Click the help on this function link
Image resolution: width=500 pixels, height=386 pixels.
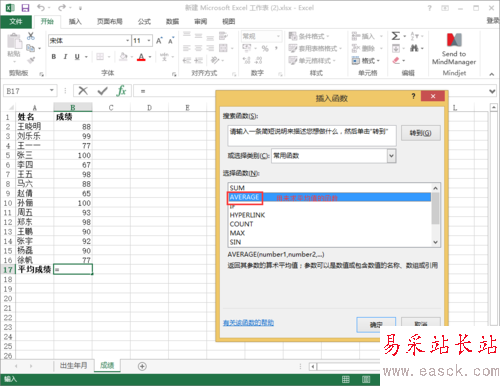pyautogui.click(x=248, y=322)
